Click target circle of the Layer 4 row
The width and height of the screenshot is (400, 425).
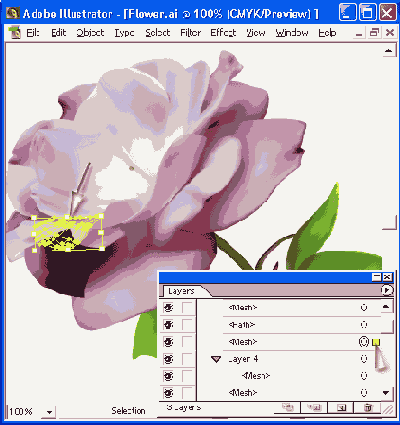point(364,359)
